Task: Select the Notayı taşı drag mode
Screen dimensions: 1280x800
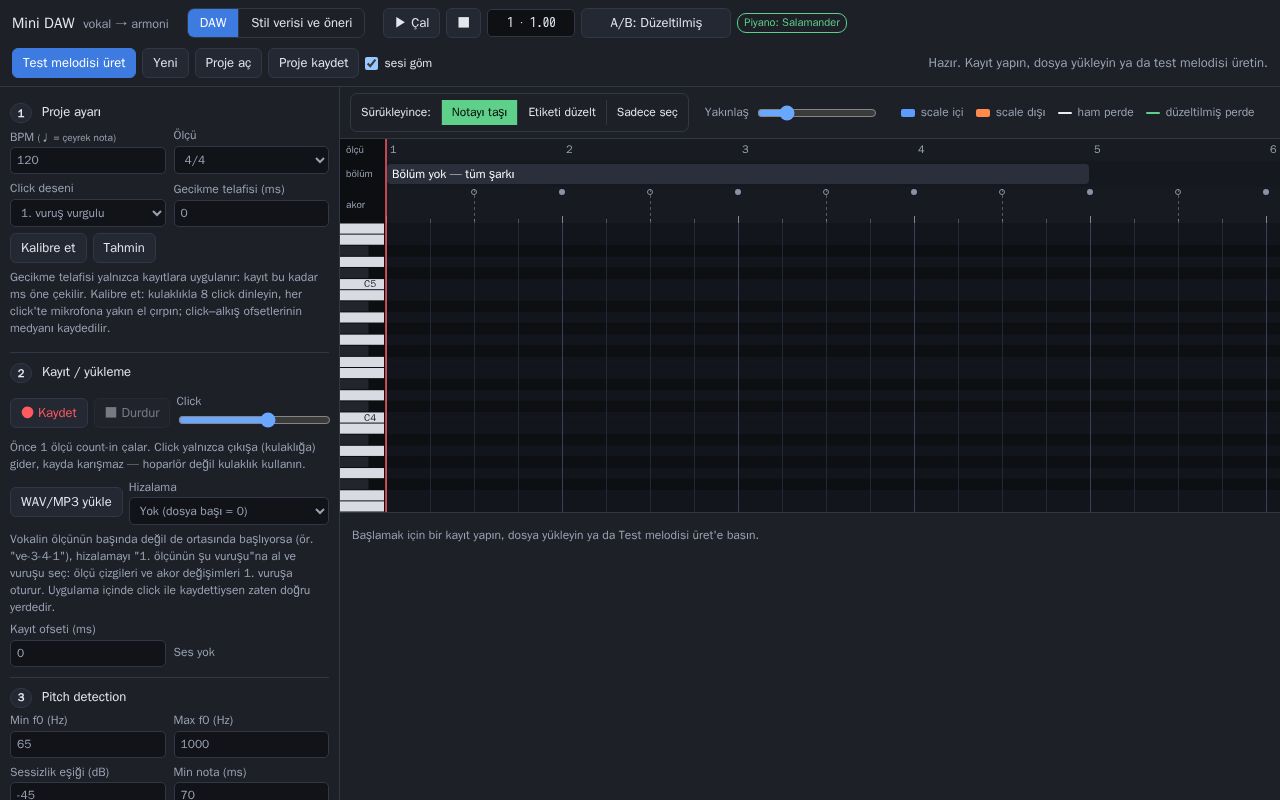Action: coord(479,112)
